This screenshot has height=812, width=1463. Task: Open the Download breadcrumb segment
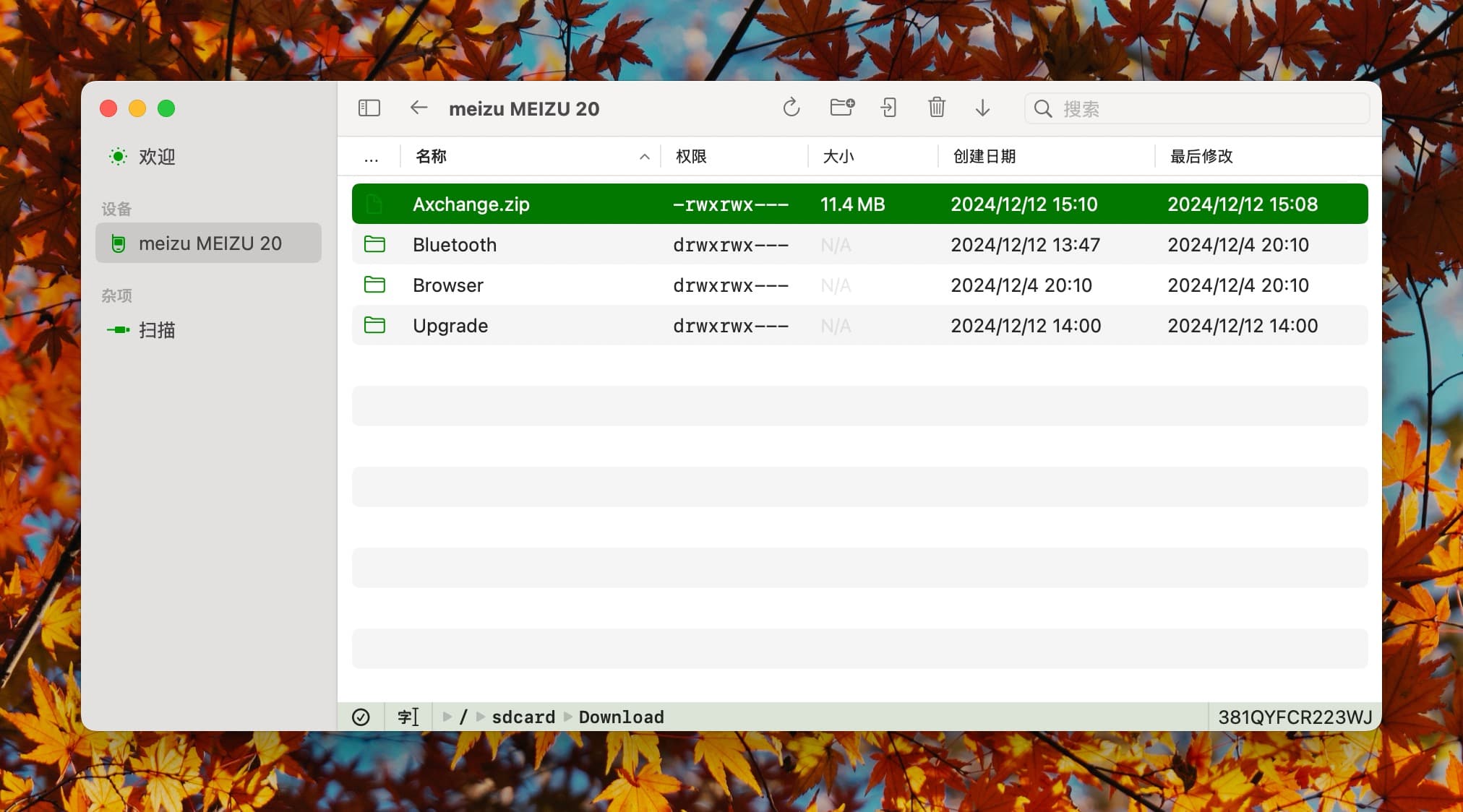[x=620, y=717]
